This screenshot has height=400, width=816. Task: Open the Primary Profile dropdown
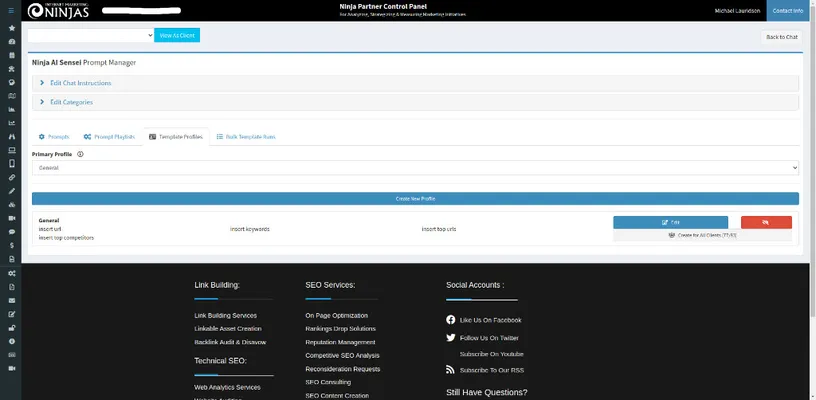pyautogui.click(x=415, y=169)
